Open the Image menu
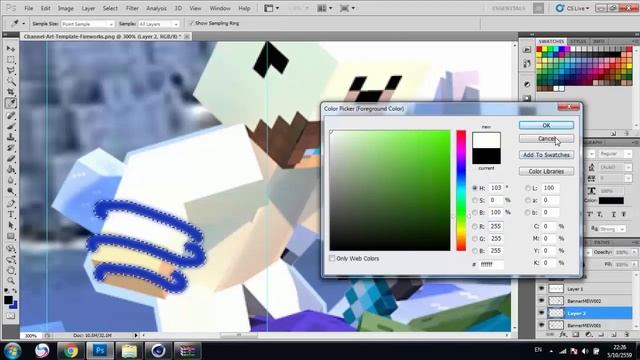The height and width of the screenshot is (360, 640). 65,8
